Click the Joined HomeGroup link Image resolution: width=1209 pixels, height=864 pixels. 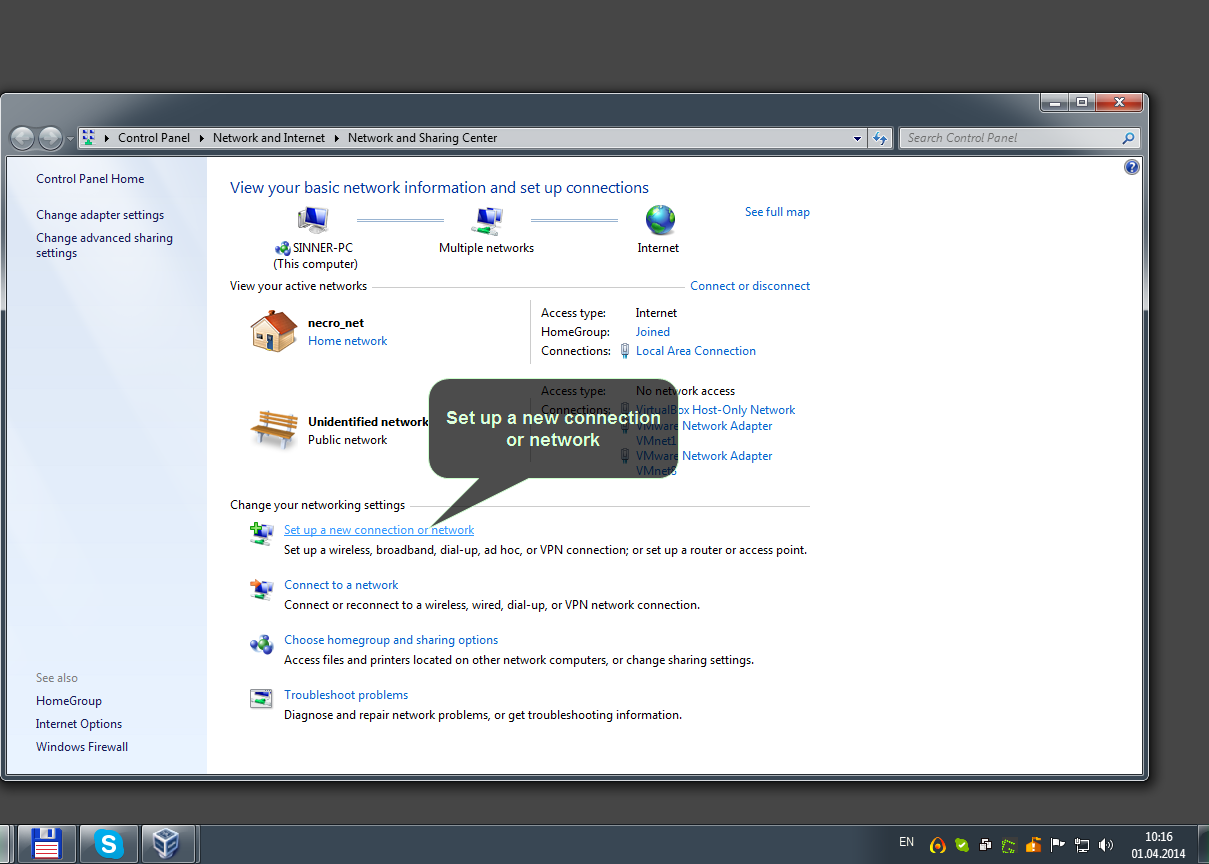[653, 332]
